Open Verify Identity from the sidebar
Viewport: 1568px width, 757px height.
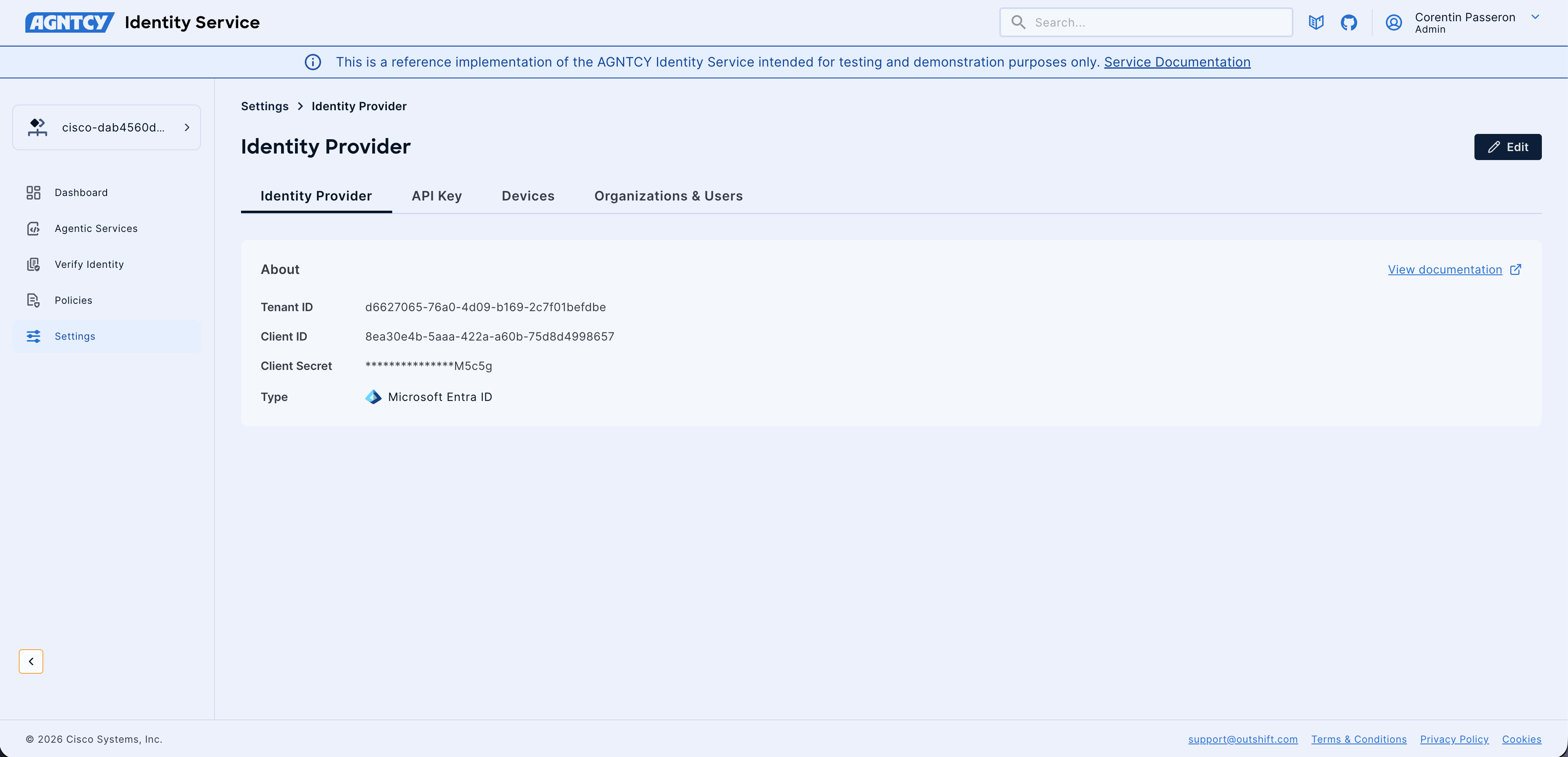[x=107, y=265]
